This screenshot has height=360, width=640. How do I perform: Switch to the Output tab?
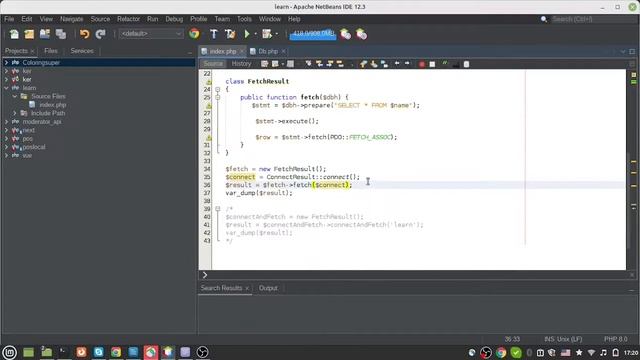268,288
